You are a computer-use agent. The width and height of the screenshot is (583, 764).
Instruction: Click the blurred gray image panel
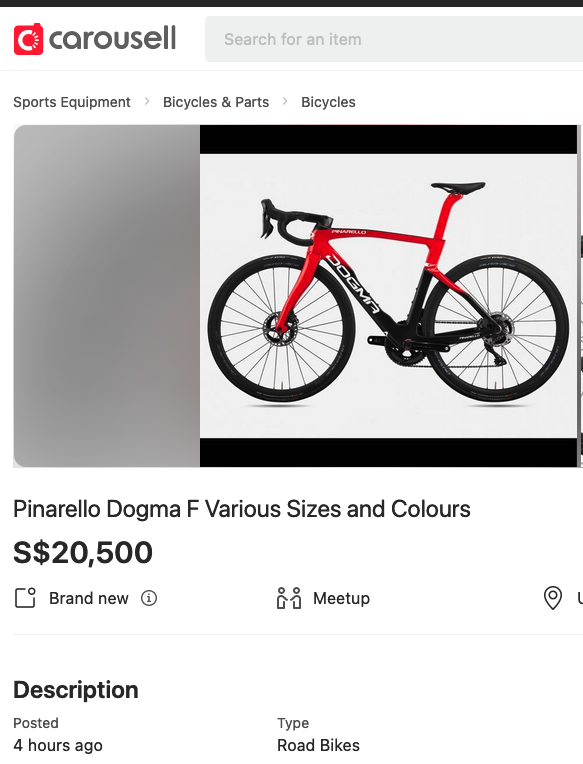tap(107, 296)
